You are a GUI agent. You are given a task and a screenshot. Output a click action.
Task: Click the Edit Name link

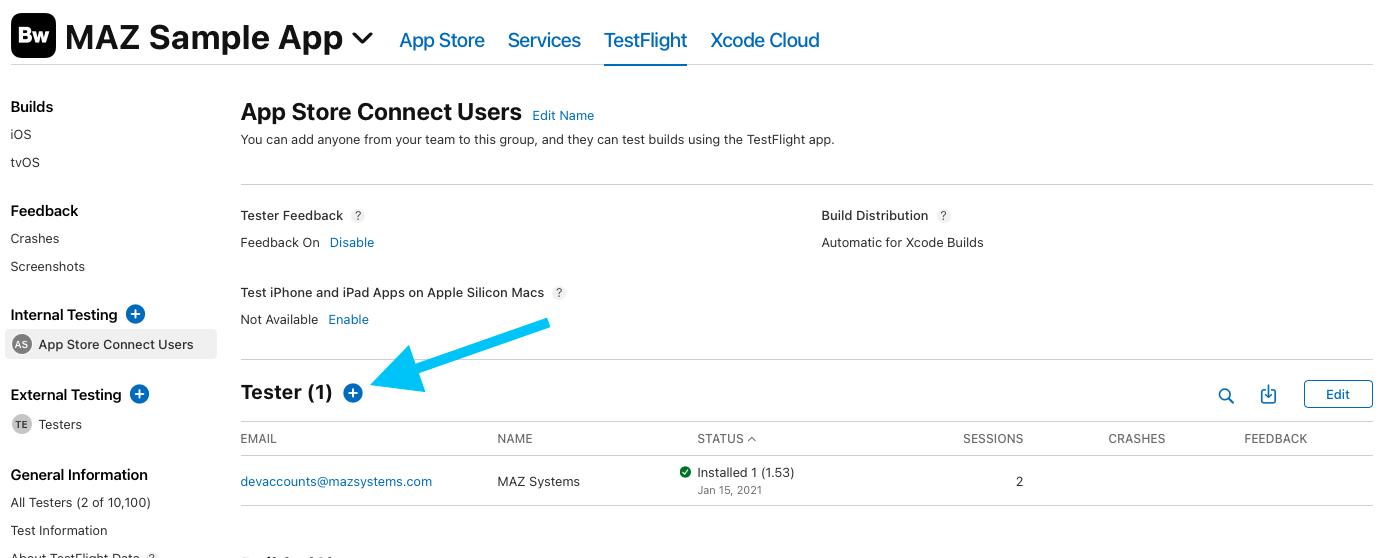point(563,116)
